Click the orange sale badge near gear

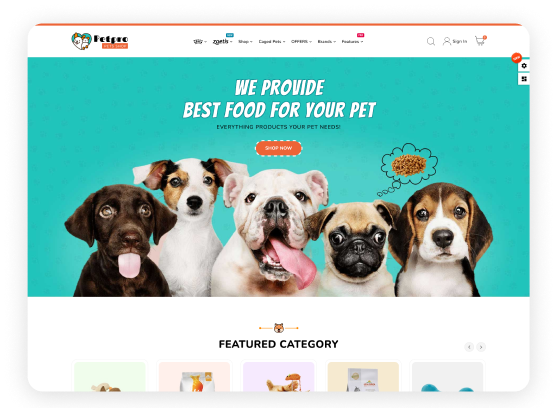click(x=516, y=58)
